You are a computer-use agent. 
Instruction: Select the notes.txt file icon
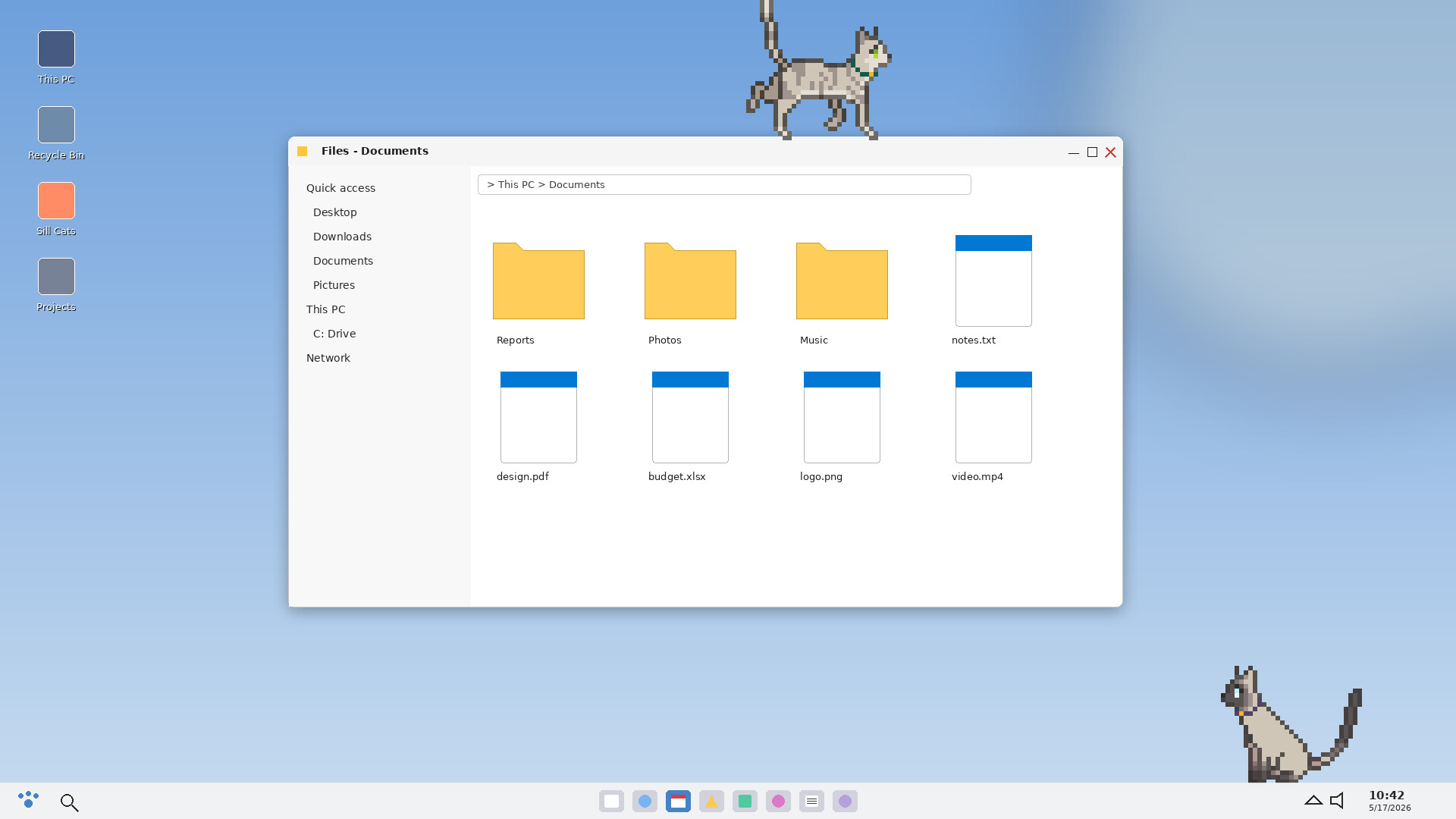(993, 281)
